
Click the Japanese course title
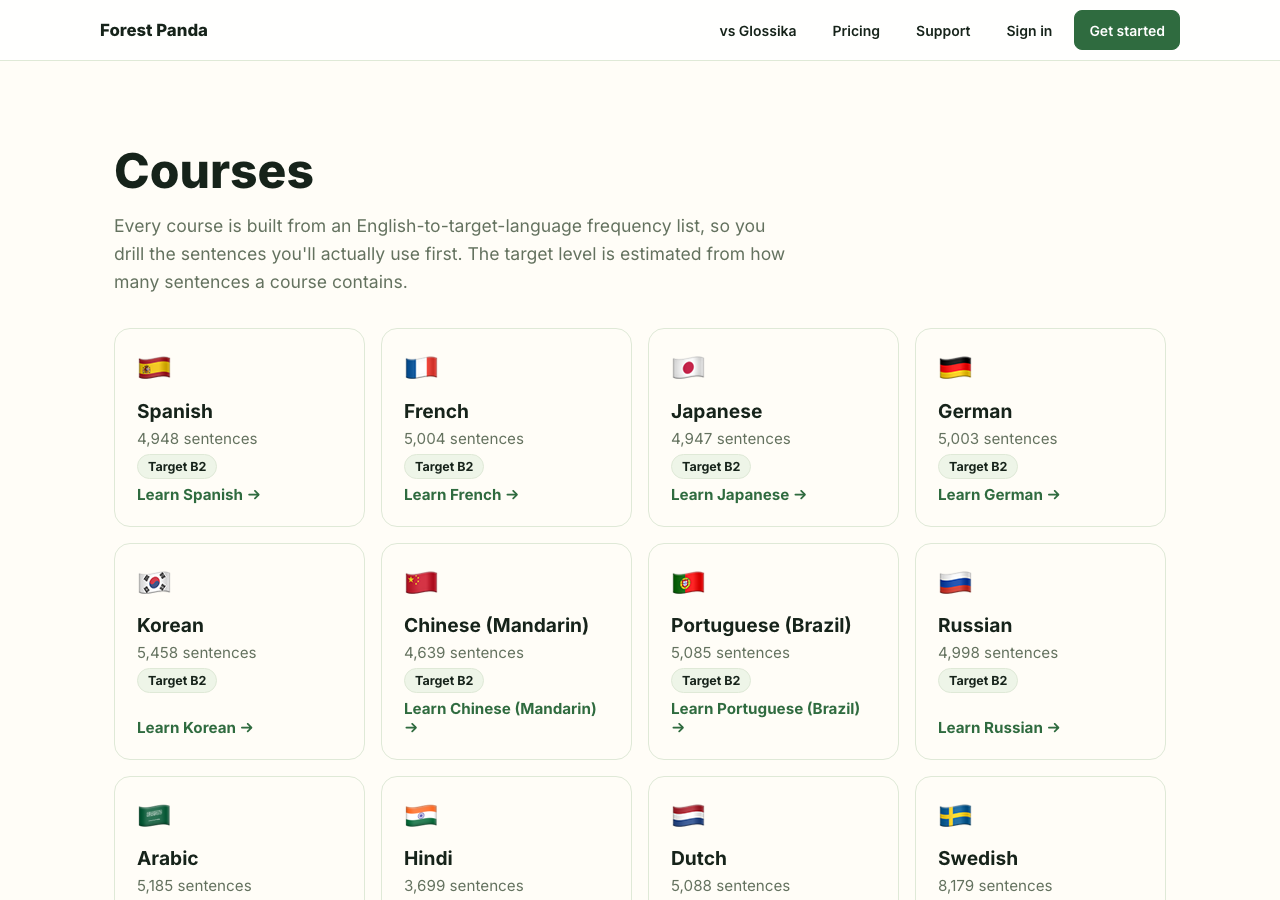point(716,411)
